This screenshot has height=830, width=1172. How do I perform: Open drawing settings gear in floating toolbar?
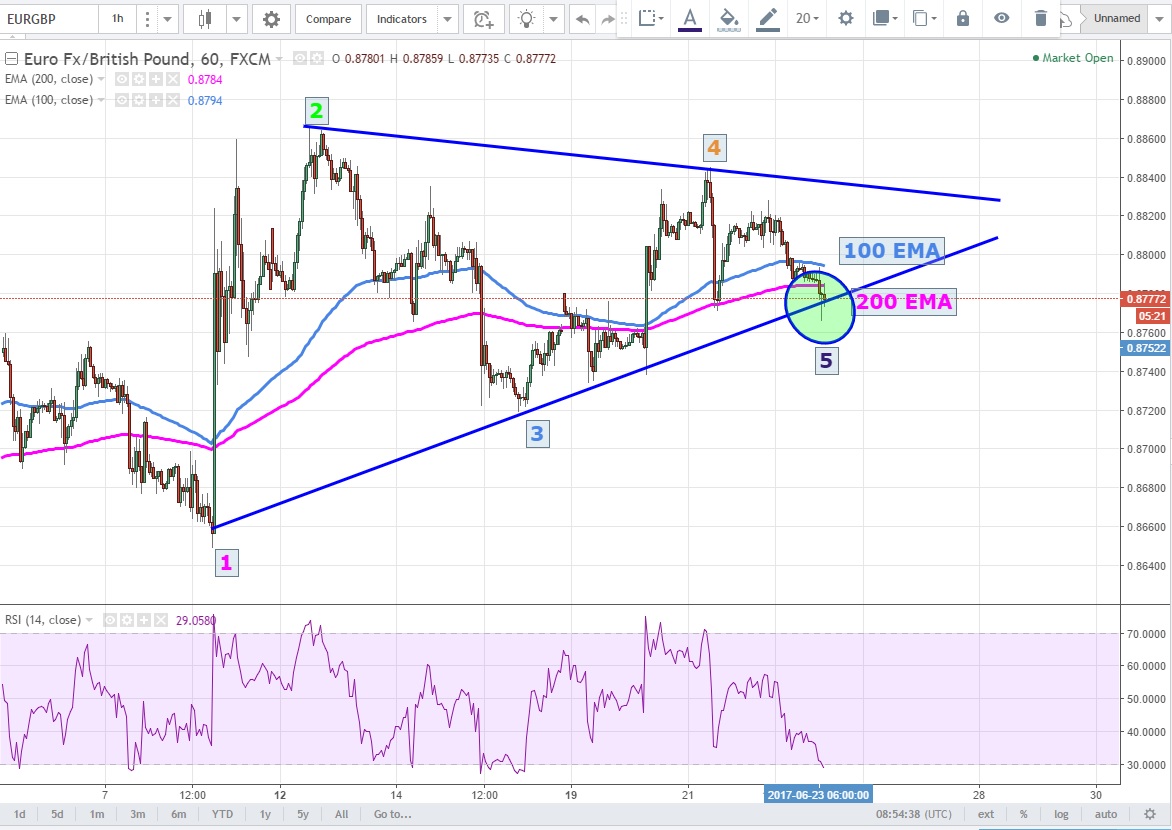[x=846, y=18]
